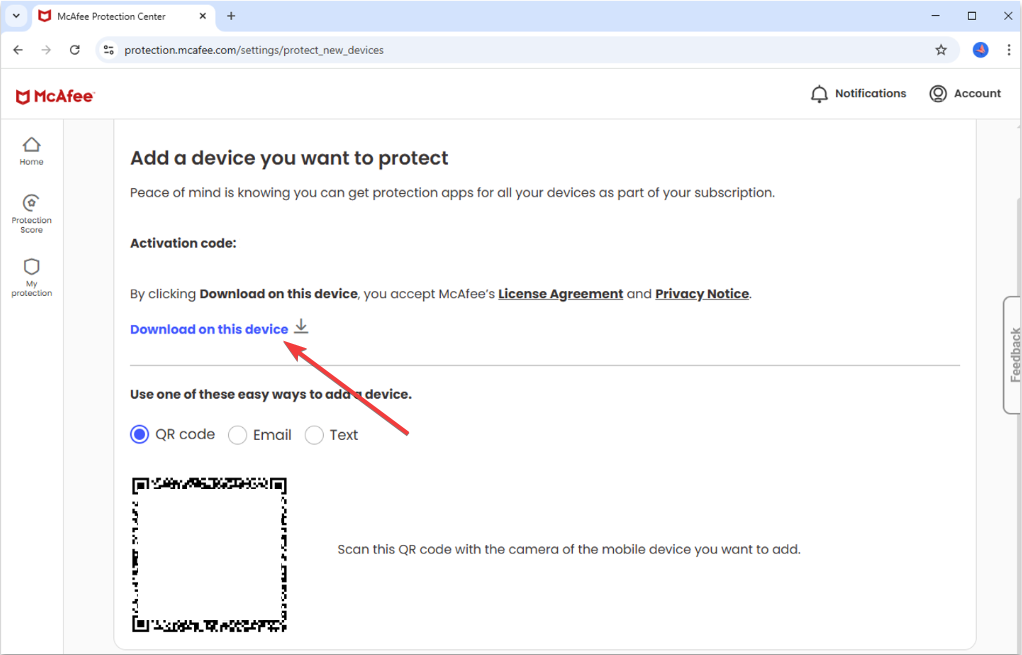1022x655 pixels.
Task: Close the McAfee Protection Center tab
Action: point(202,16)
